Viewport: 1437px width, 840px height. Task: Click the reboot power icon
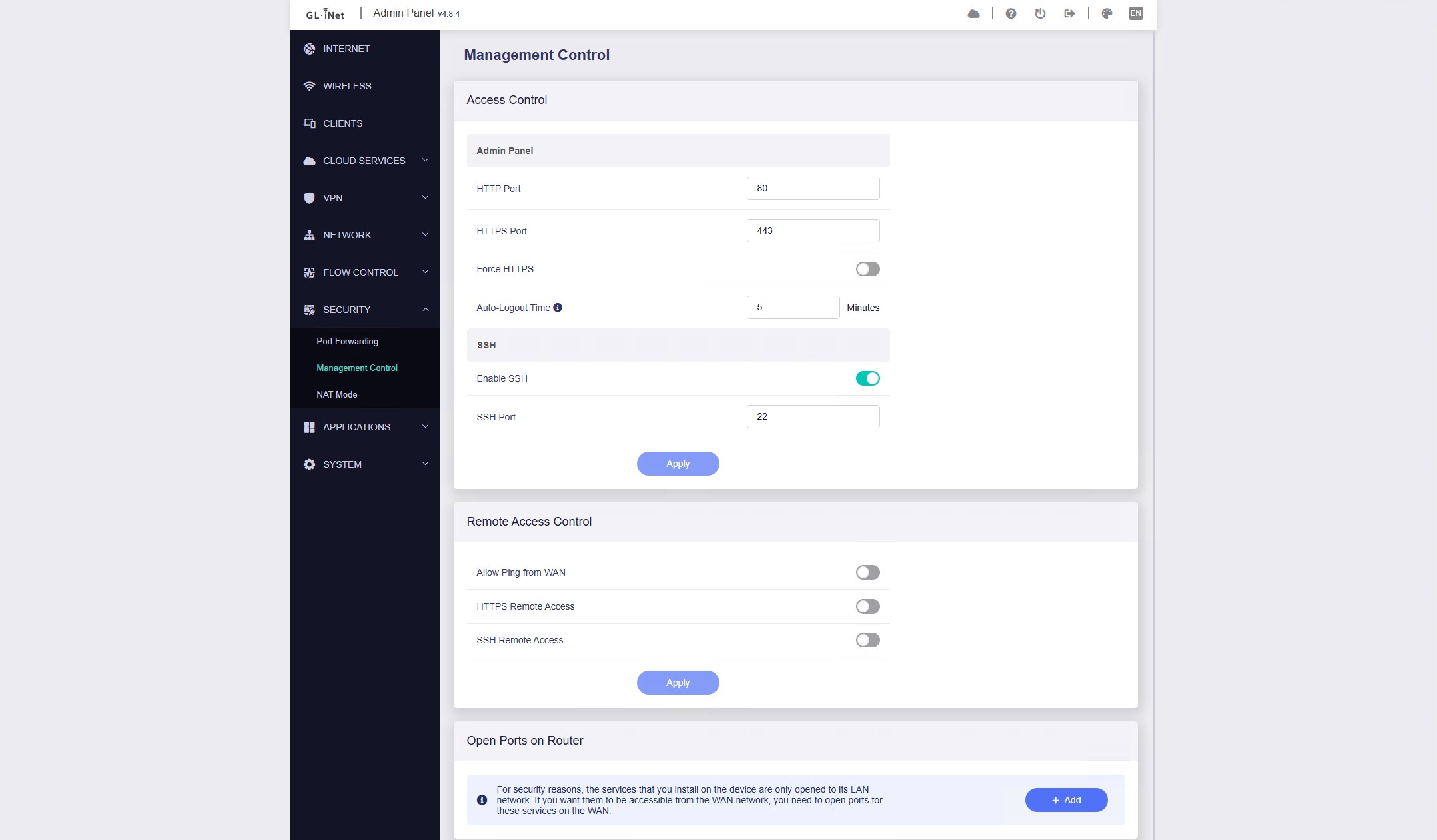(1040, 13)
